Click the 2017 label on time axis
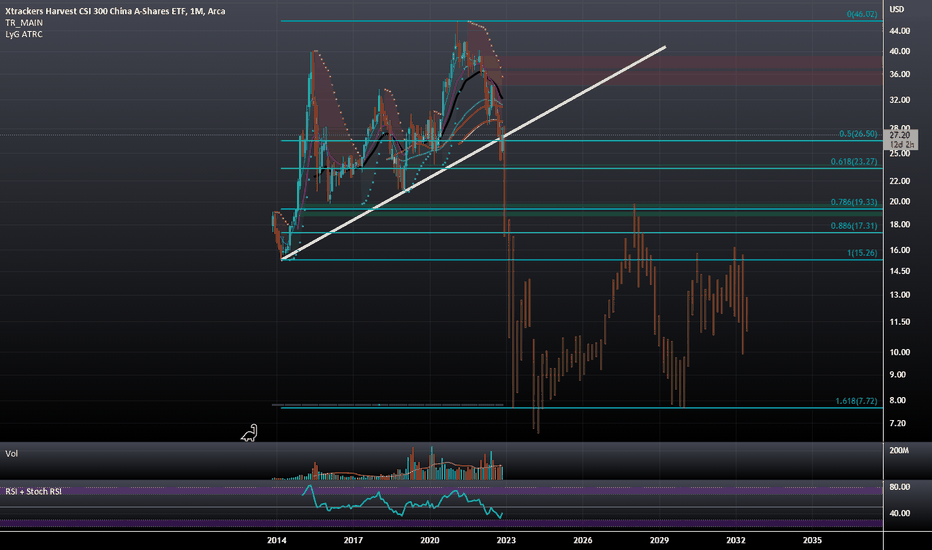The width and height of the screenshot is (932, 550). point(353,540)
